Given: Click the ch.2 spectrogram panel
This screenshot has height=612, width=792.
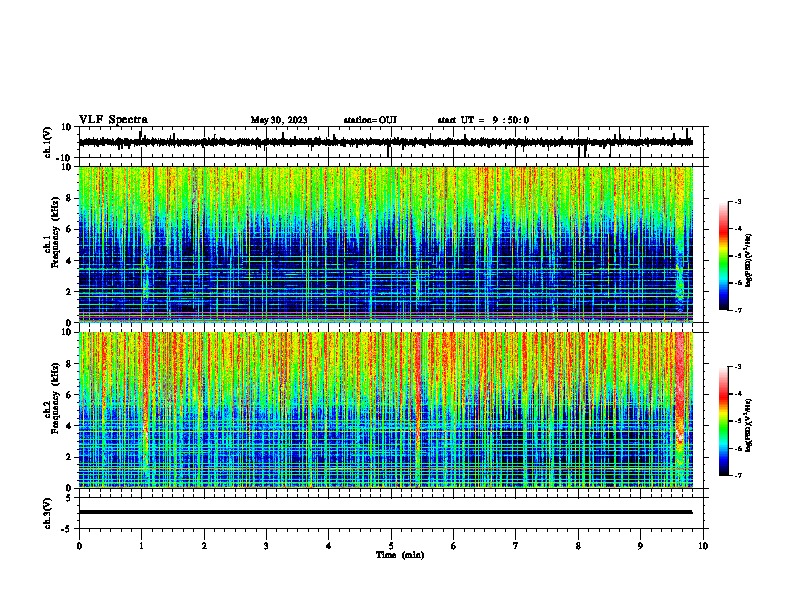Looking at the screenshot, I should 385,410.
